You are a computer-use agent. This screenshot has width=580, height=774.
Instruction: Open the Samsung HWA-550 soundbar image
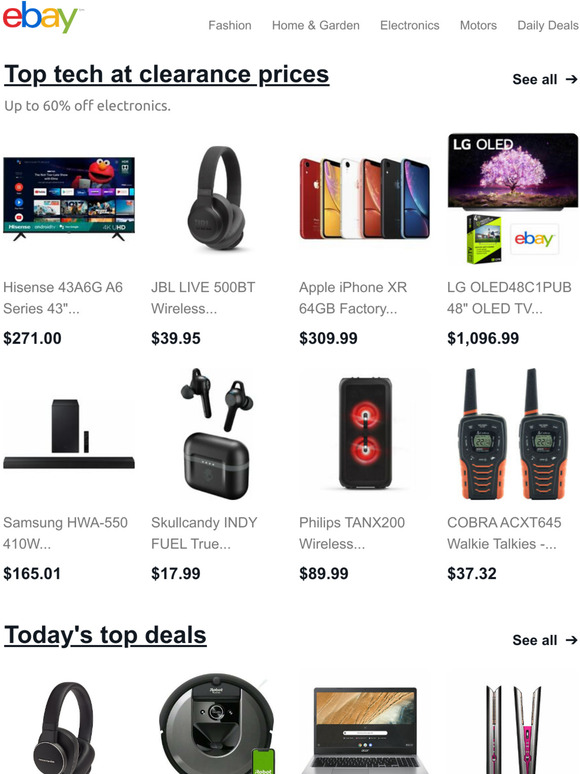69,433
